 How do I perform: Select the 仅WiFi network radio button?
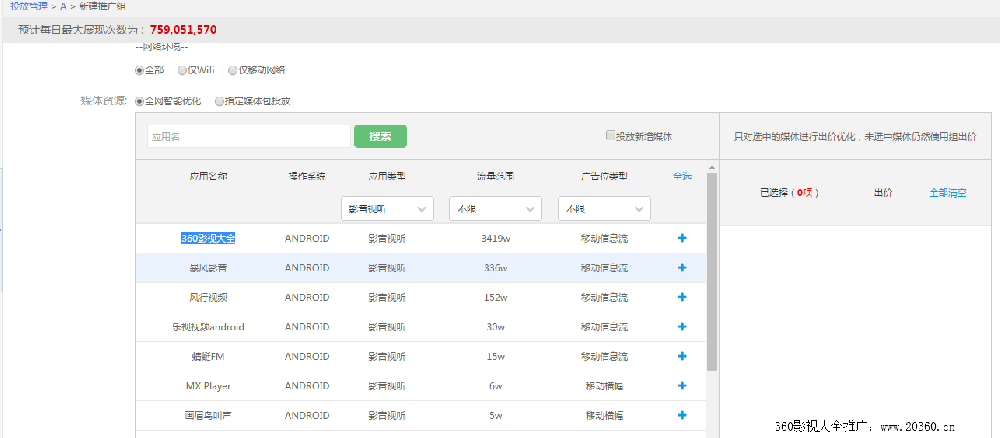click(x=182, y=71)
